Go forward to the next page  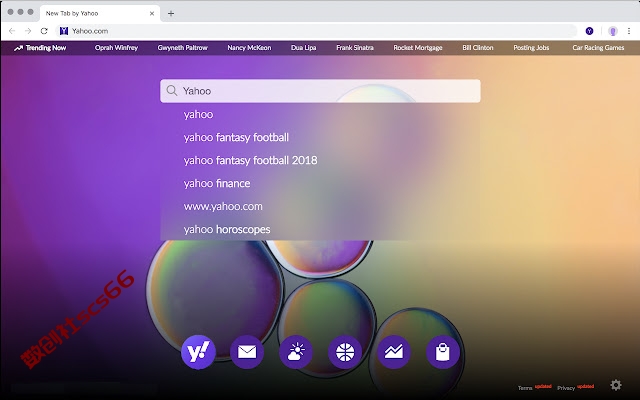(x=28, y=31)
